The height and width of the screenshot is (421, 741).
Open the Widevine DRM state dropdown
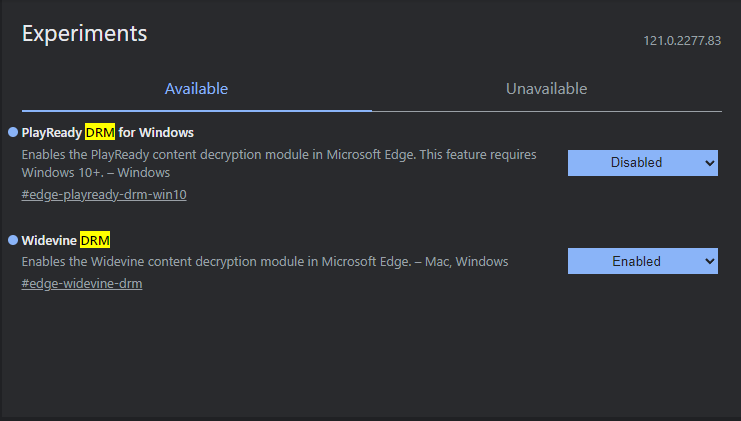(x=643, y=261)
